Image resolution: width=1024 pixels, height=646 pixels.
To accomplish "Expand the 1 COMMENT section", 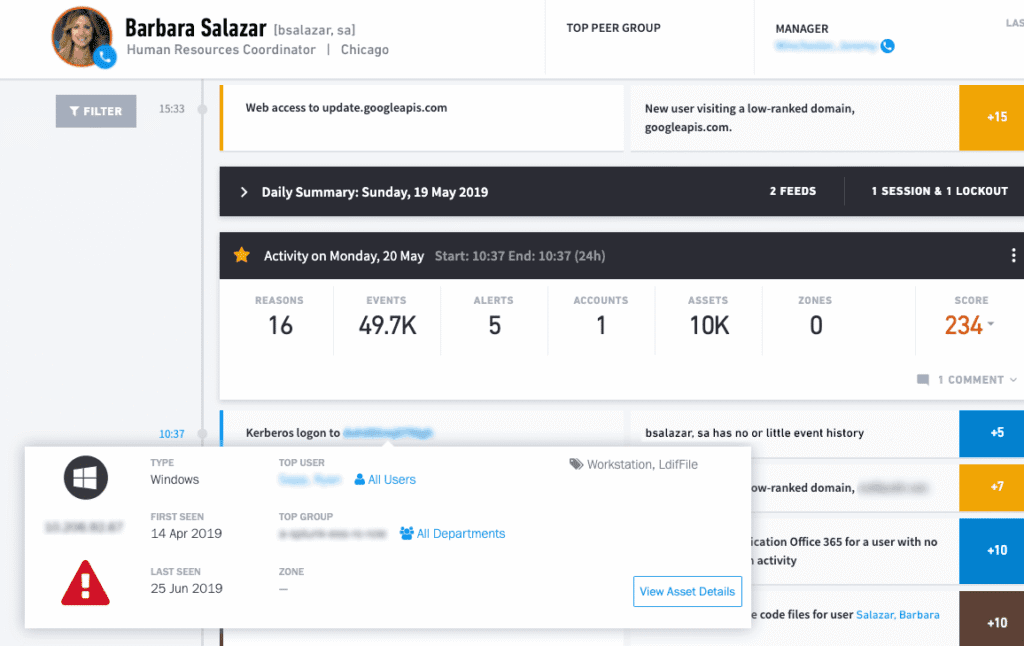I will 978,380.
